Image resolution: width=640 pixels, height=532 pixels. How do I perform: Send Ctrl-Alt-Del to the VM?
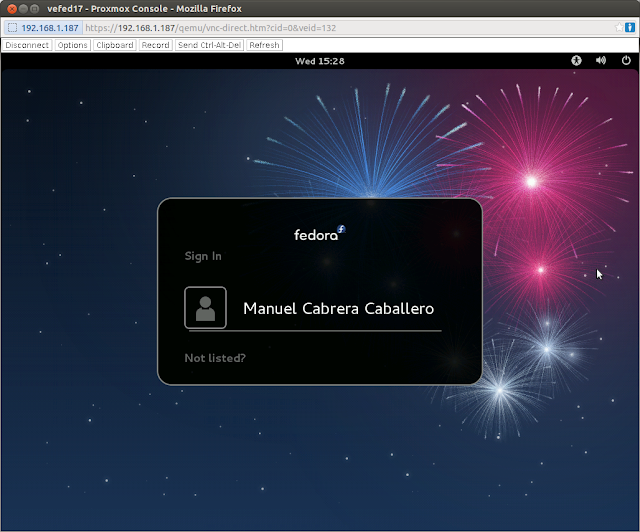(209, 45)
